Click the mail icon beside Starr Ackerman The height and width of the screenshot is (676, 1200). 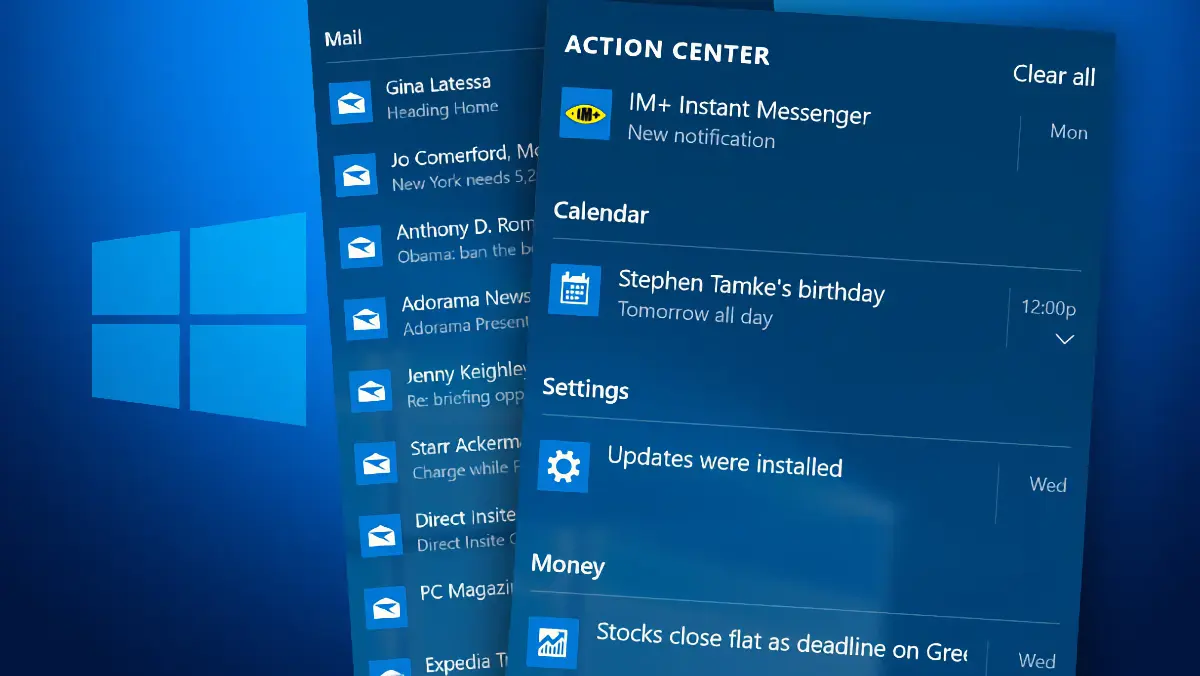376,463
